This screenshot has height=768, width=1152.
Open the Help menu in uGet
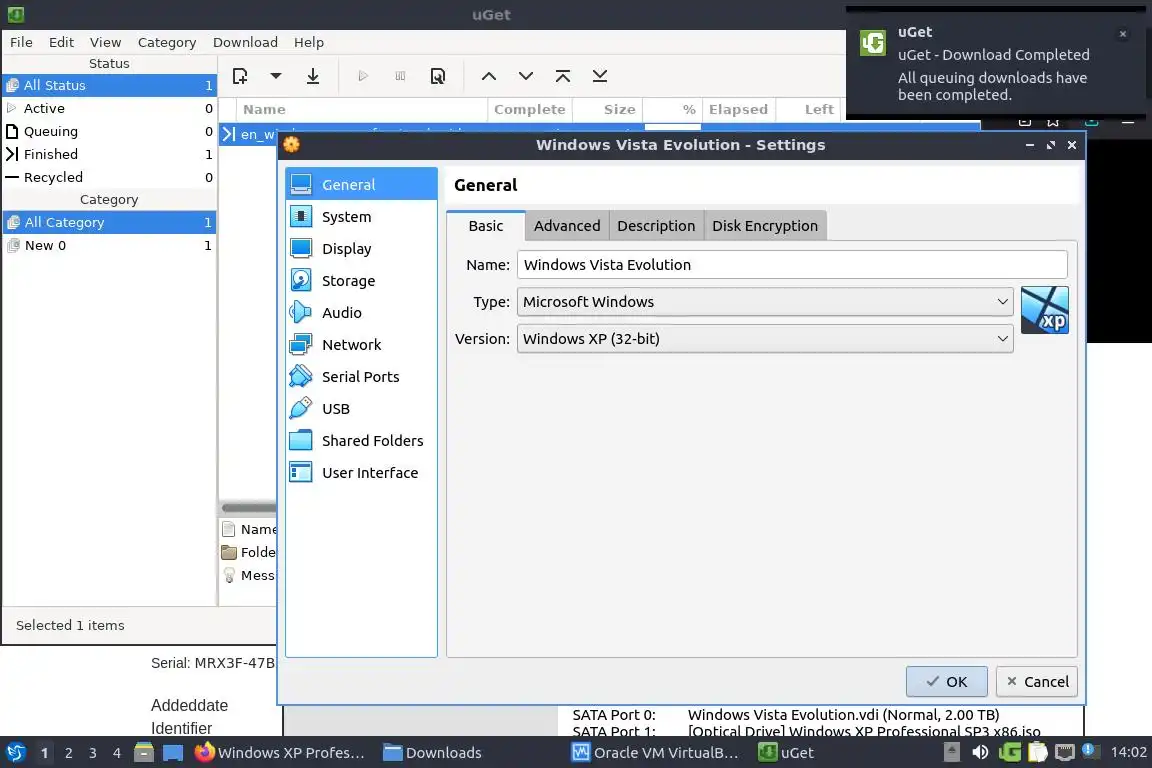pos(309,42)
